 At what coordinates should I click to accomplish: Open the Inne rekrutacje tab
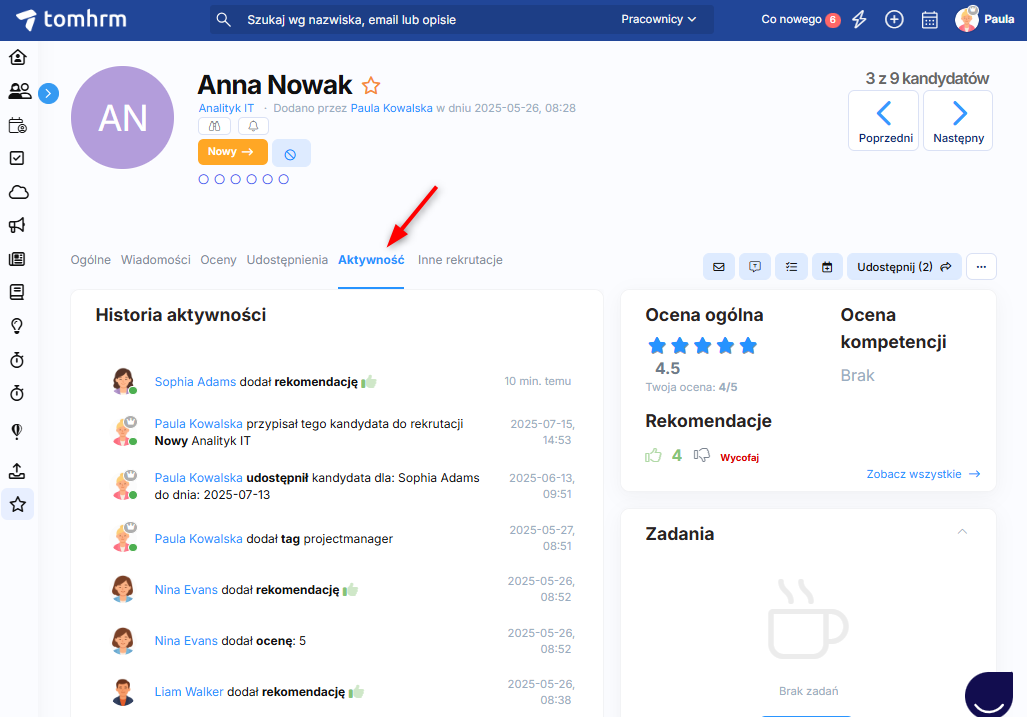coord(460,260)
